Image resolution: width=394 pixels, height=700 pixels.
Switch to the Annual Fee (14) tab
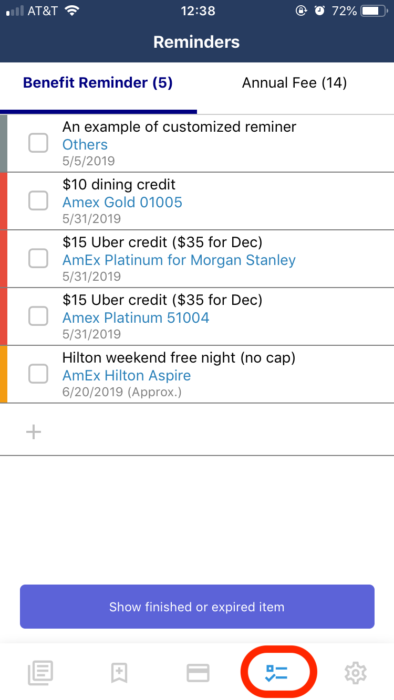294,83
